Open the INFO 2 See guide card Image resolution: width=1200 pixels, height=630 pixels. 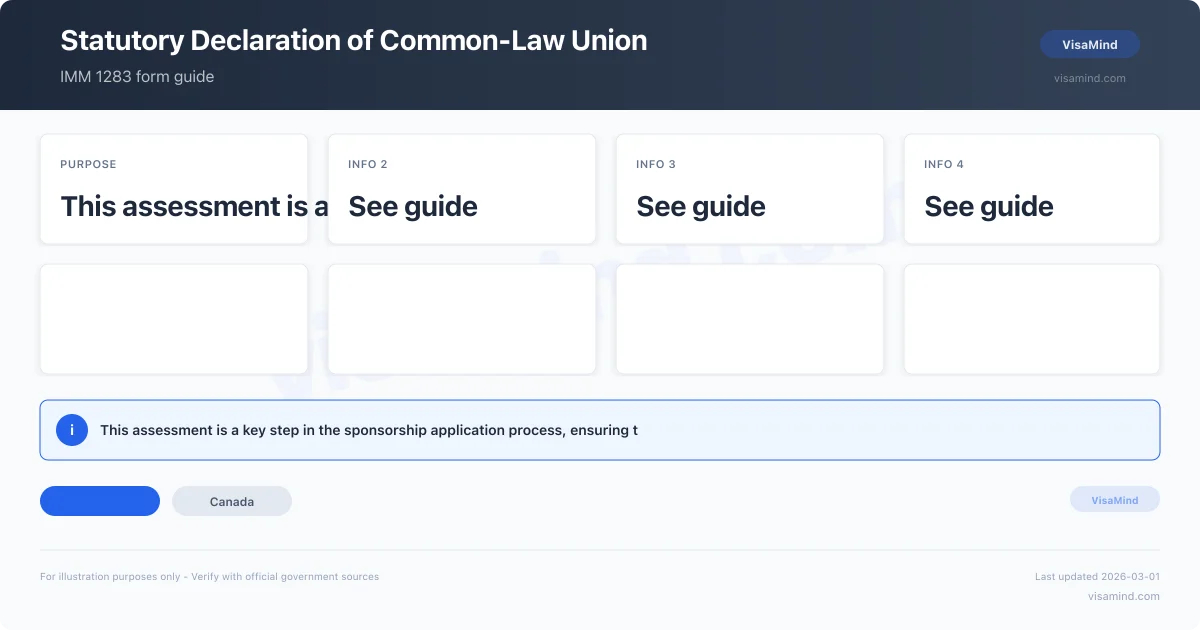pos(462,189)
